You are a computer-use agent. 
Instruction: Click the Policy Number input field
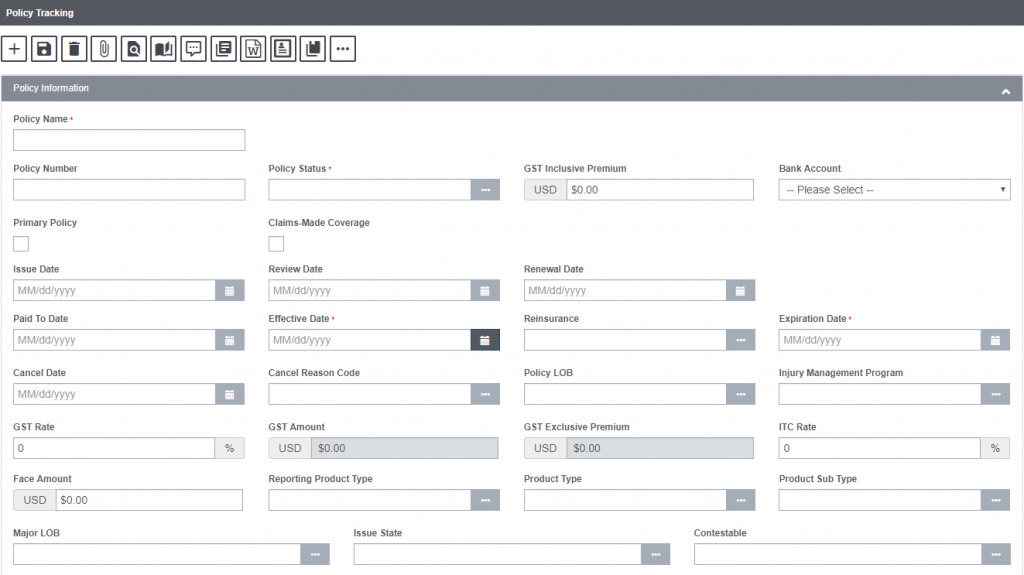[x=129, y=190]
